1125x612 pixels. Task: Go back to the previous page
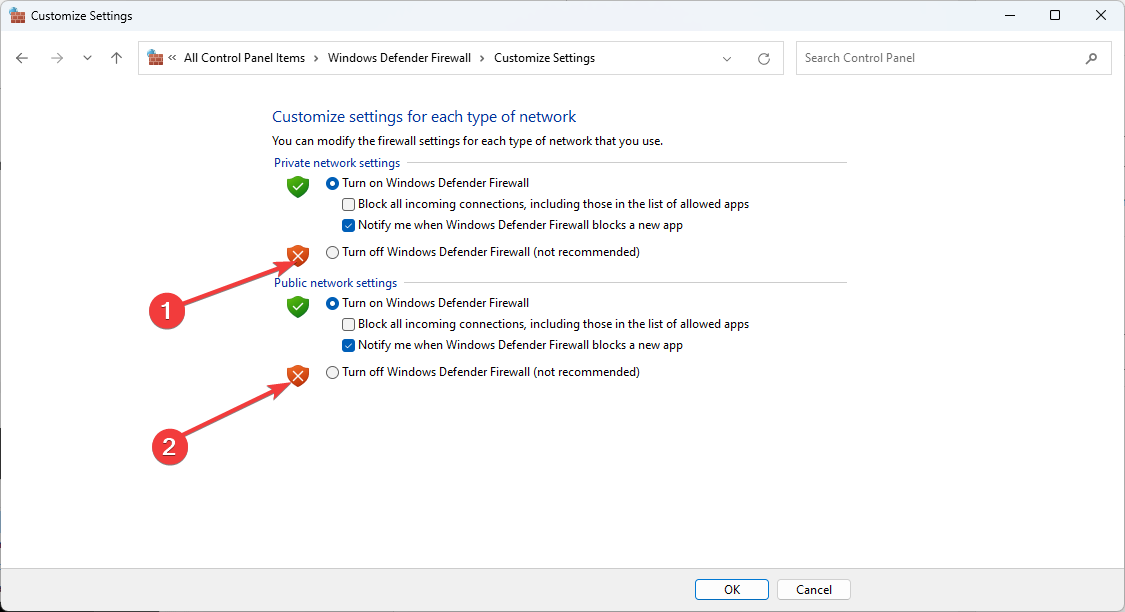coord(22,58)
